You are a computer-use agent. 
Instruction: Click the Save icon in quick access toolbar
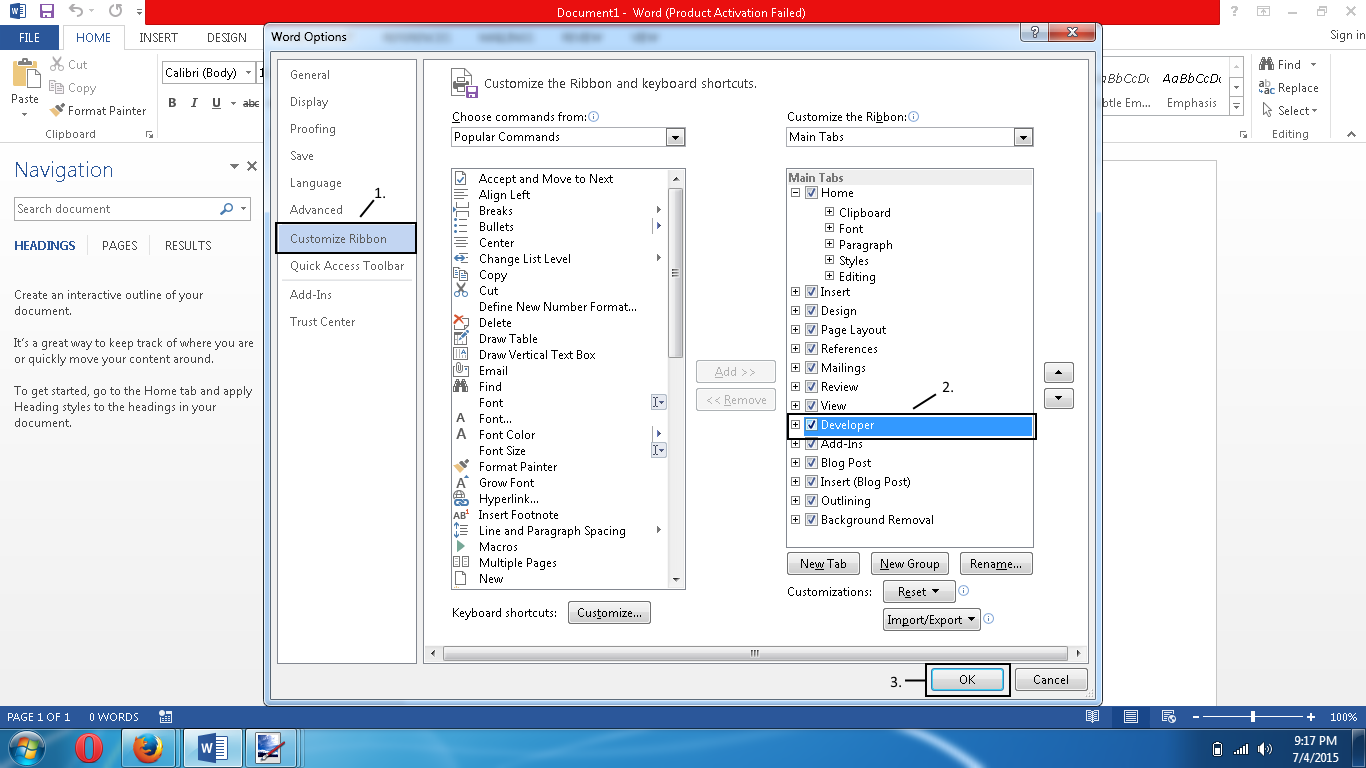point(46,12)
